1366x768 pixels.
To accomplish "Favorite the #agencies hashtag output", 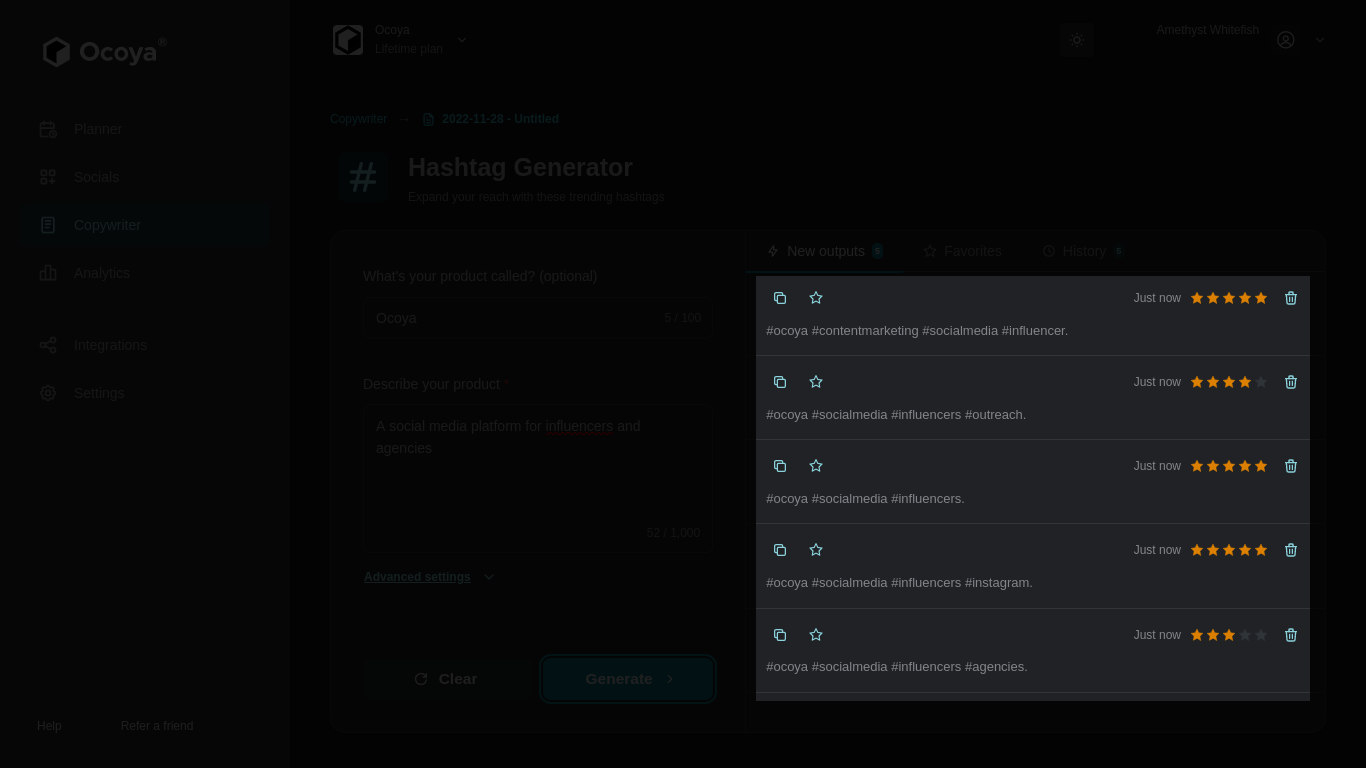I will (816, 635).
